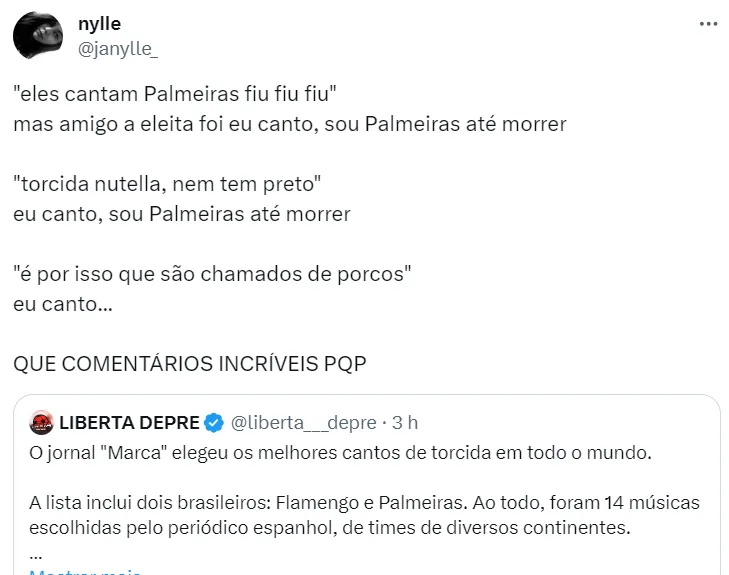This screenshot has height=575, width=729.
Task: Click the trailing "eu canto..." line
Action: 63,304
